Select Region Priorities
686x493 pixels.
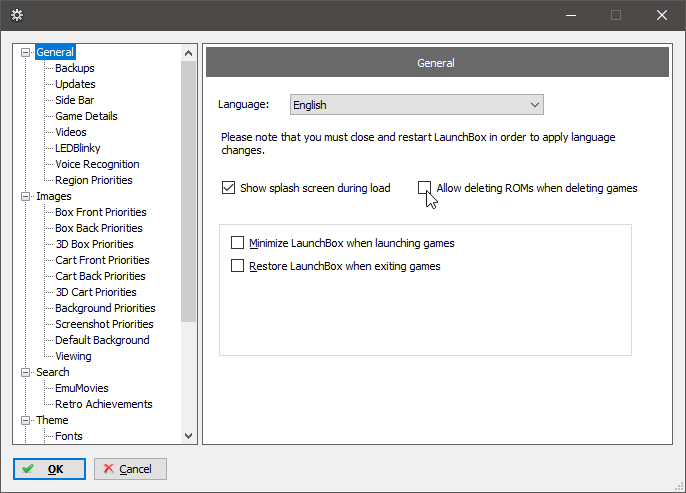(x=94, y=180)
